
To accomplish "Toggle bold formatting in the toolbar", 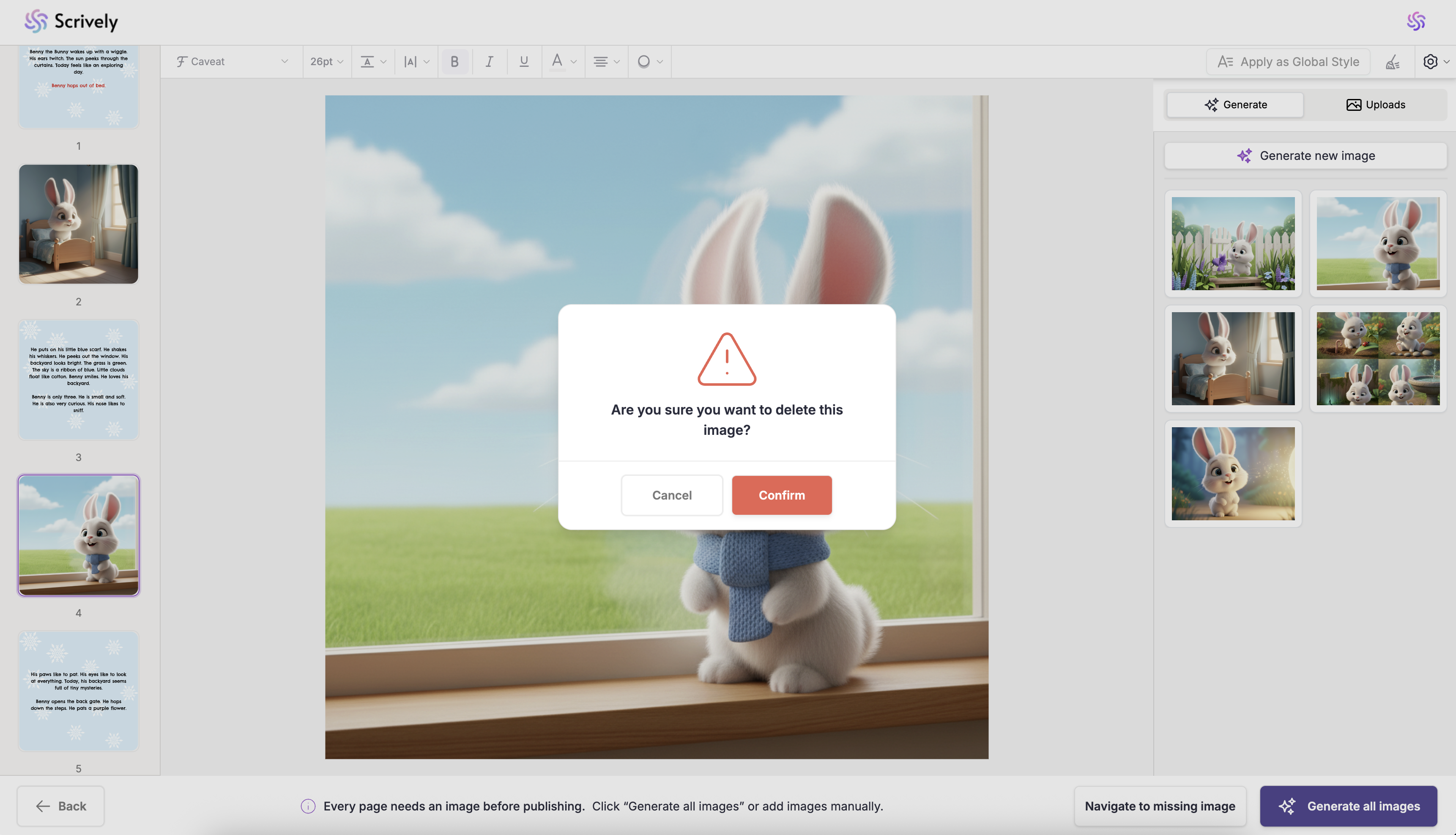I will click(454, 61).
